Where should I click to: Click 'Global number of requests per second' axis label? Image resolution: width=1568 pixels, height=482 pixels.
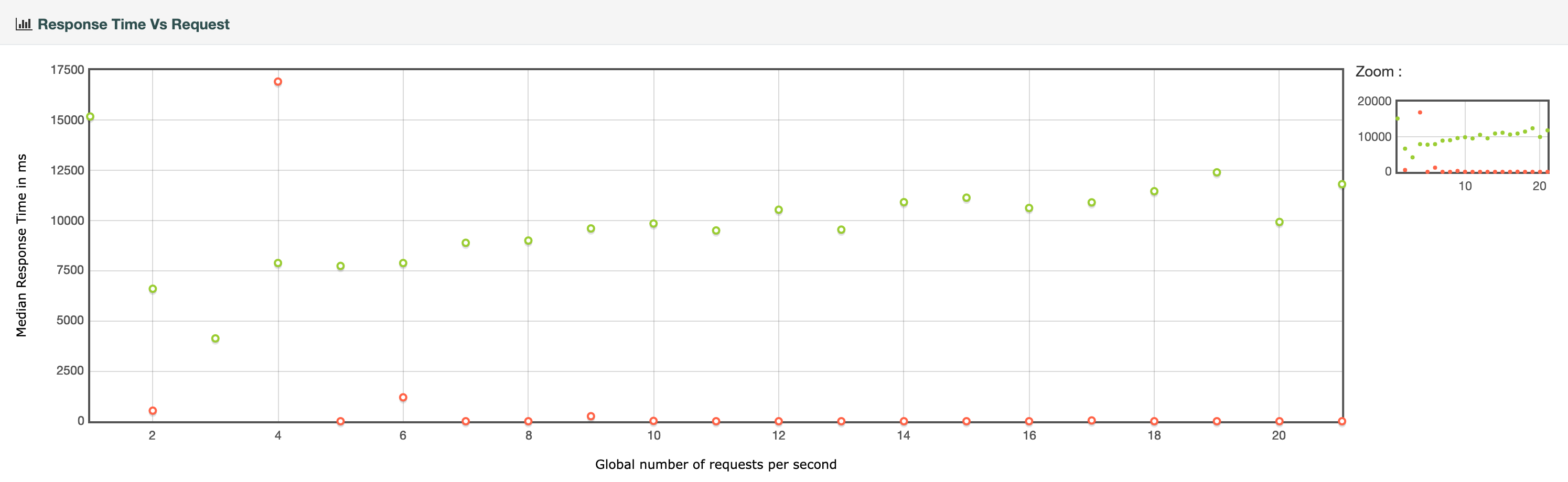point(715,464)
